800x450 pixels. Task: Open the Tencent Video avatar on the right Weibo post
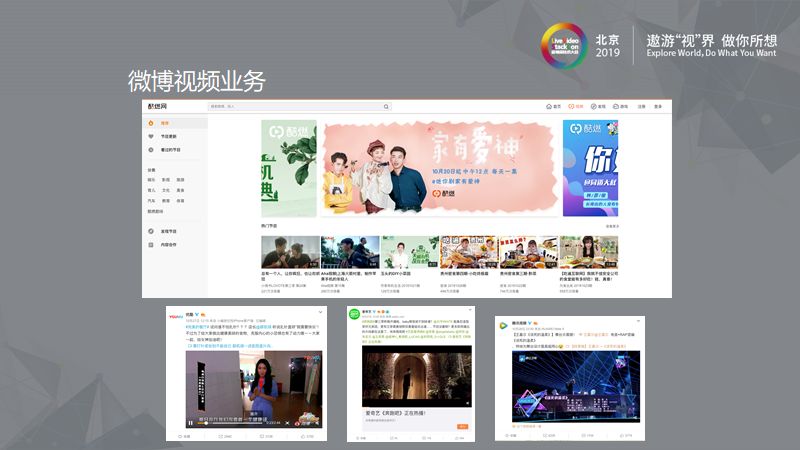coord(504,325)
